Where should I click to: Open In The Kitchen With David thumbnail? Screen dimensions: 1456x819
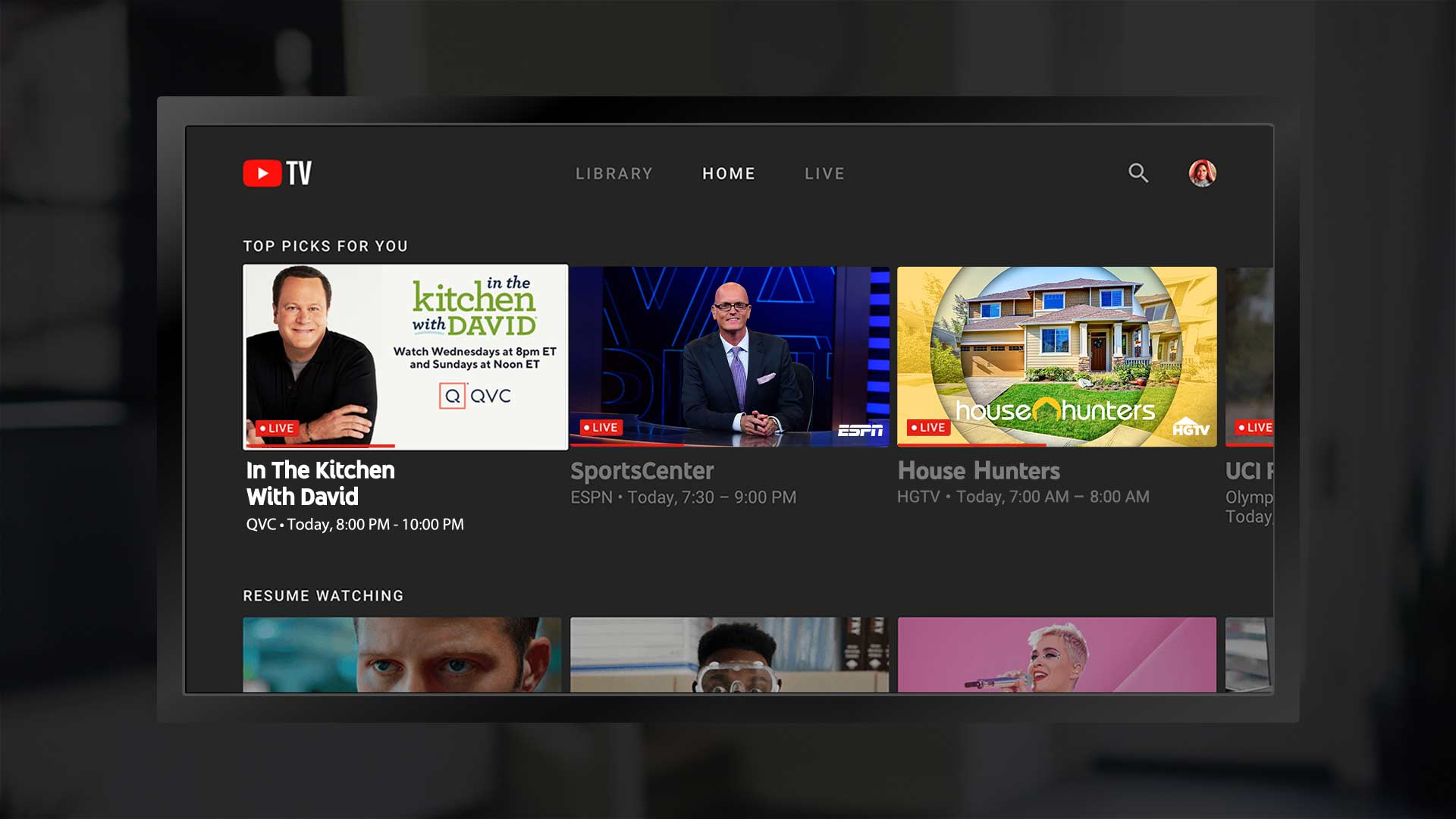click(405, 356)
